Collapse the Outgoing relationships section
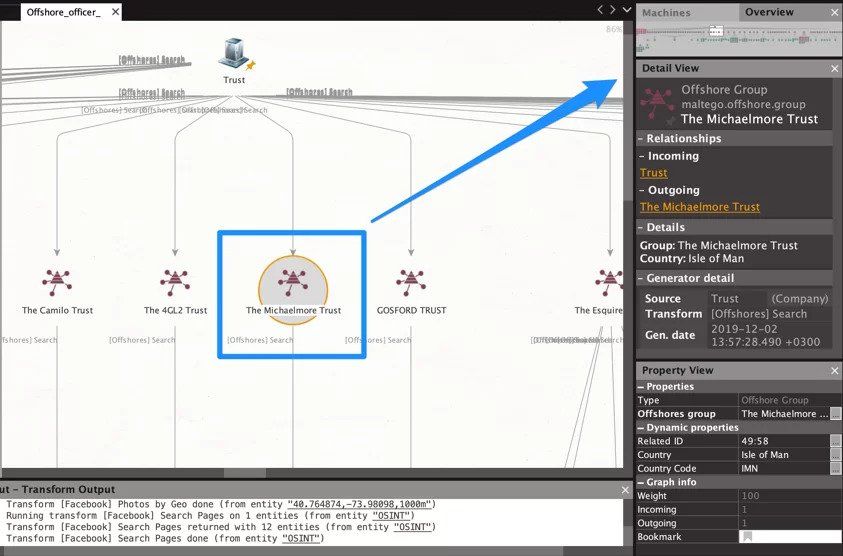 pyautogui.click(x=641, y=190)
